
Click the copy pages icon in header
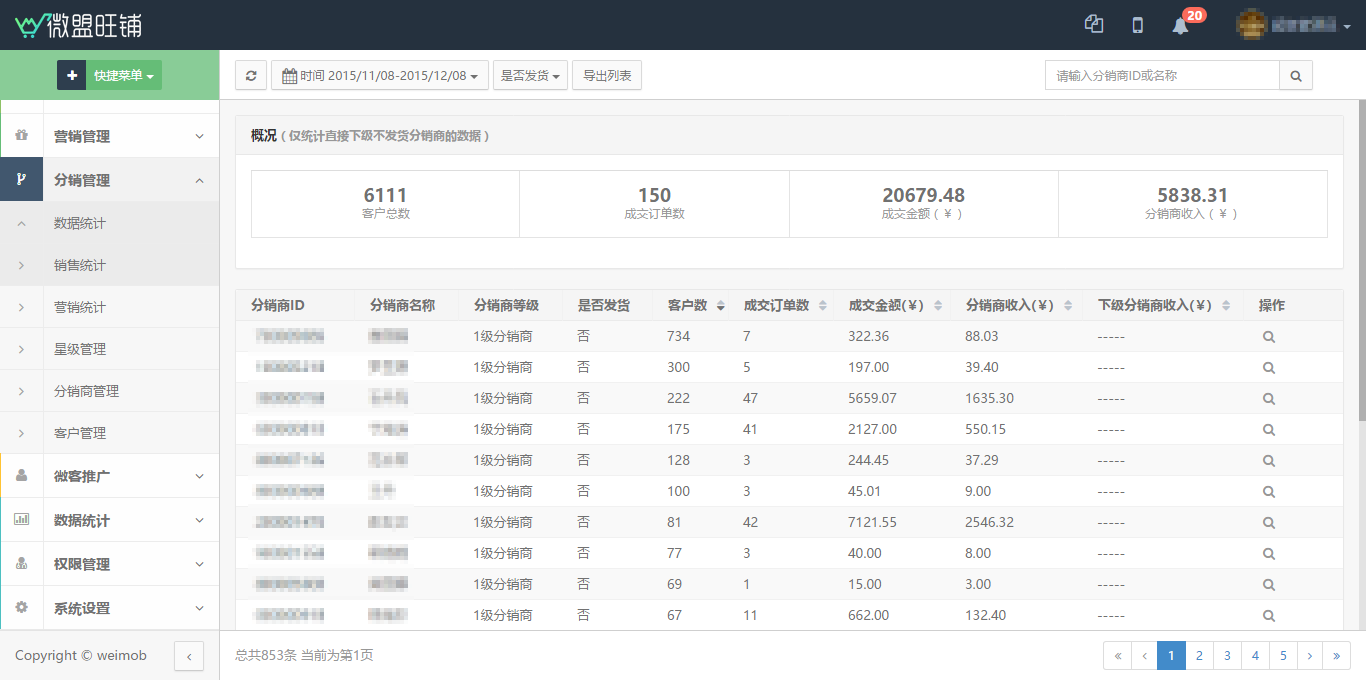coord(1094,25)
